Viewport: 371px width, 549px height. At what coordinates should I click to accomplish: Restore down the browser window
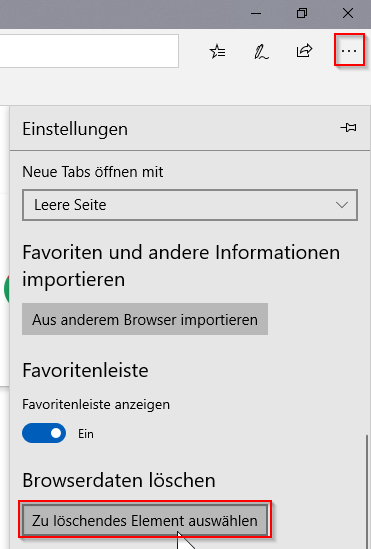[x=302, y=14]
